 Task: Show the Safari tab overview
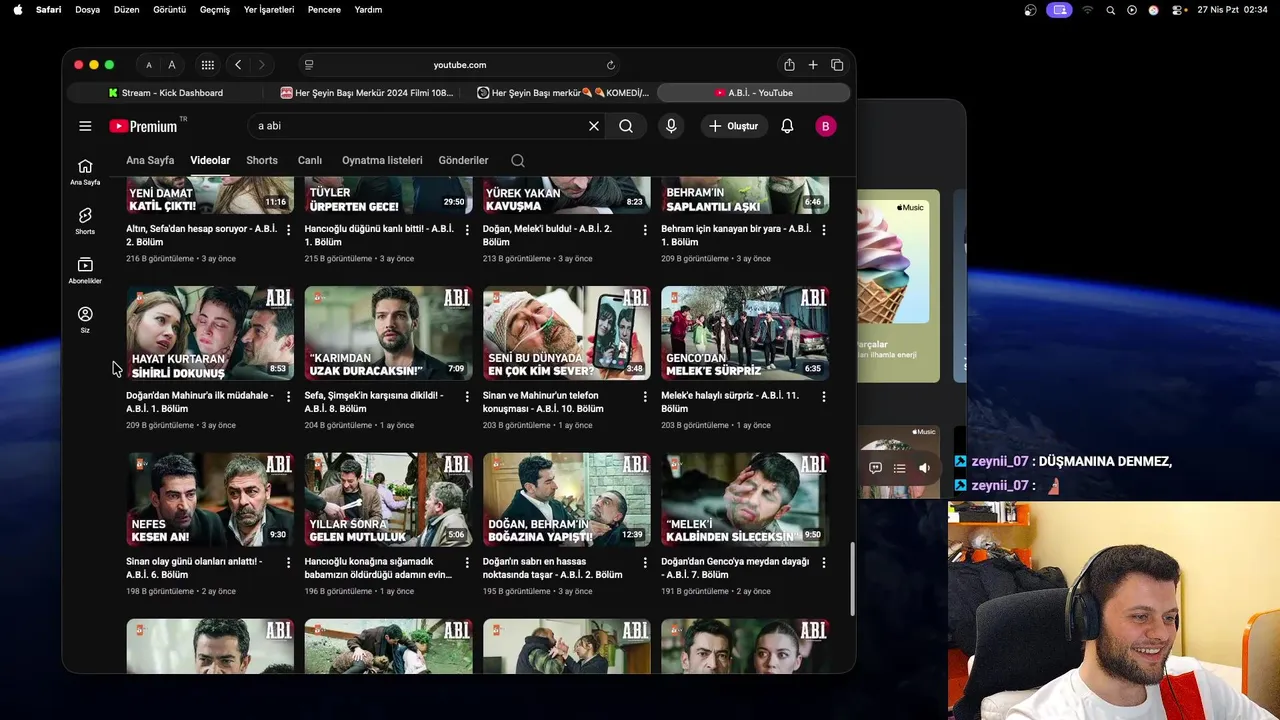pyautogui.click(x=837, y=65)
